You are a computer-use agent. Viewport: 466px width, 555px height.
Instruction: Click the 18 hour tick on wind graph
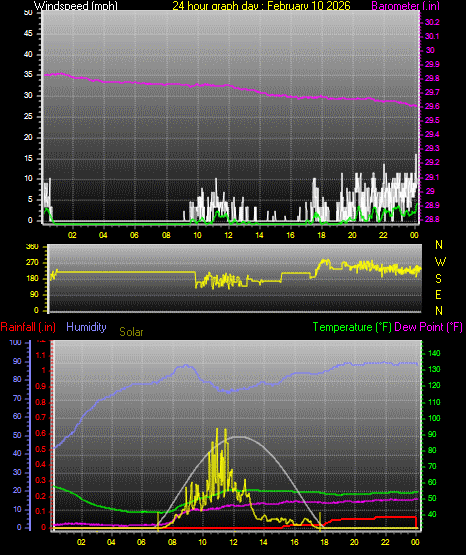click(321, 235)
